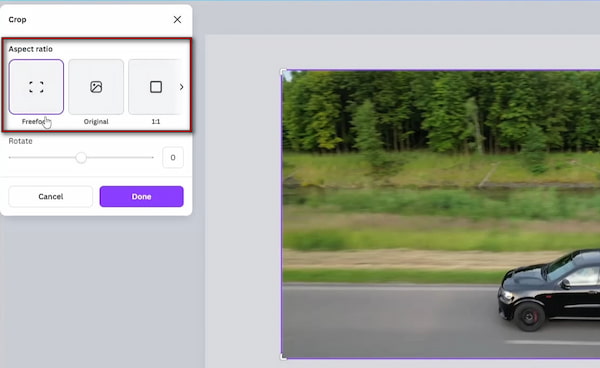Choose the Original aspect ratio option

[x=96, y=87]
